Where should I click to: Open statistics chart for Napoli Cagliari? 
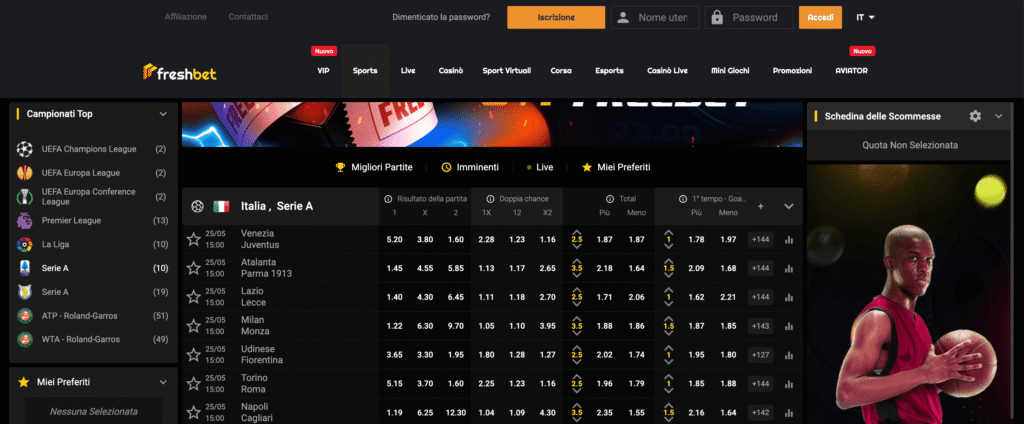point(789,413)
